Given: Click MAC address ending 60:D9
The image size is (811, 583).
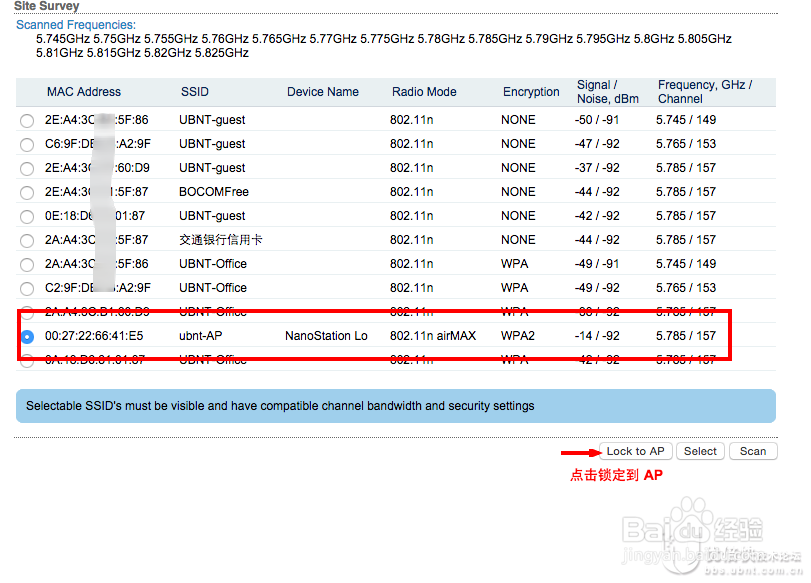Looking at the screenshot, I should [x=97, y=168].
